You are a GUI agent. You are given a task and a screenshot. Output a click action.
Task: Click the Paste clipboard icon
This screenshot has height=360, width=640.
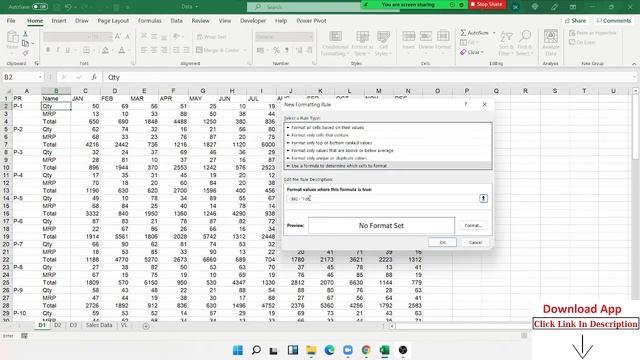click(x=12, y=37)
